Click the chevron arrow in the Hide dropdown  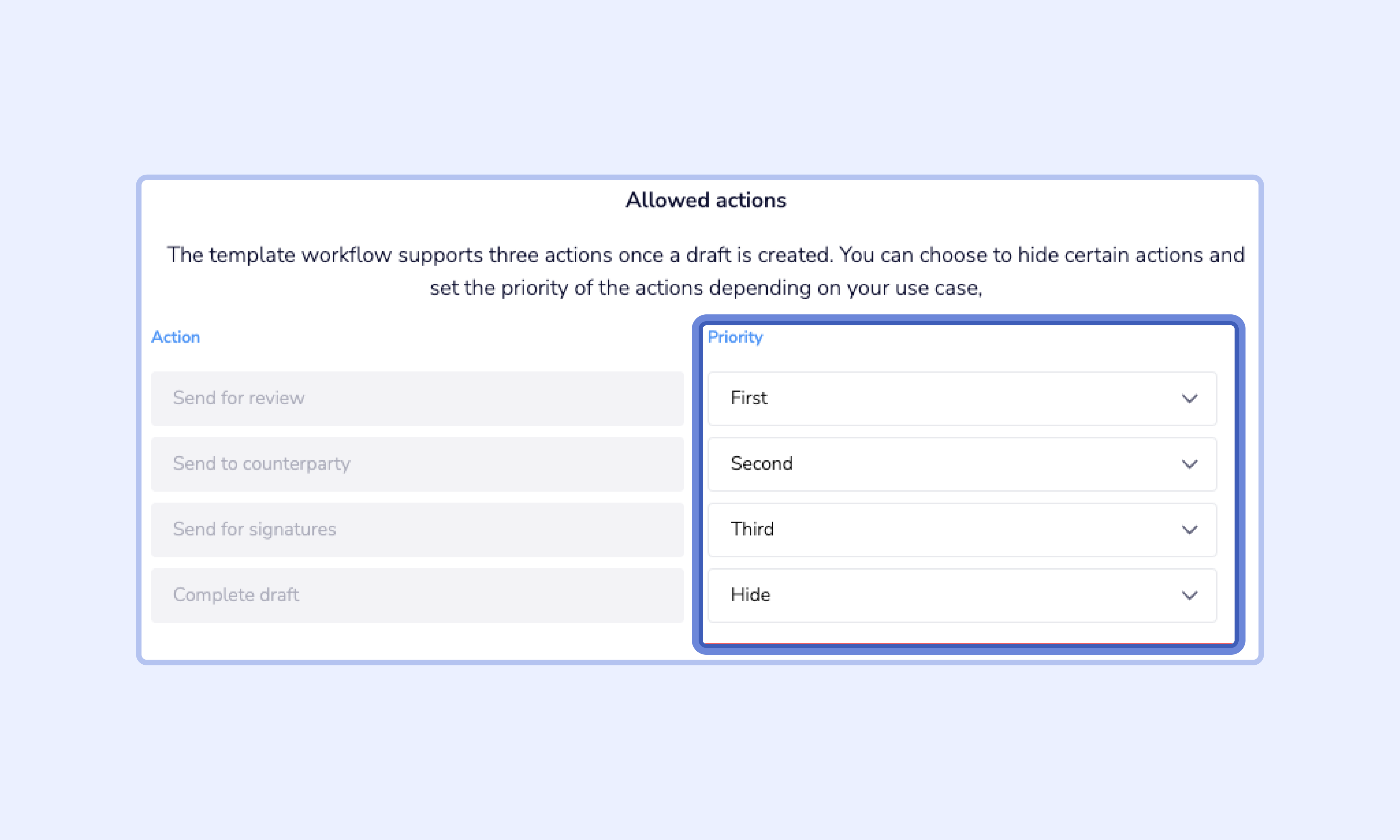(x=1189, y=595)
